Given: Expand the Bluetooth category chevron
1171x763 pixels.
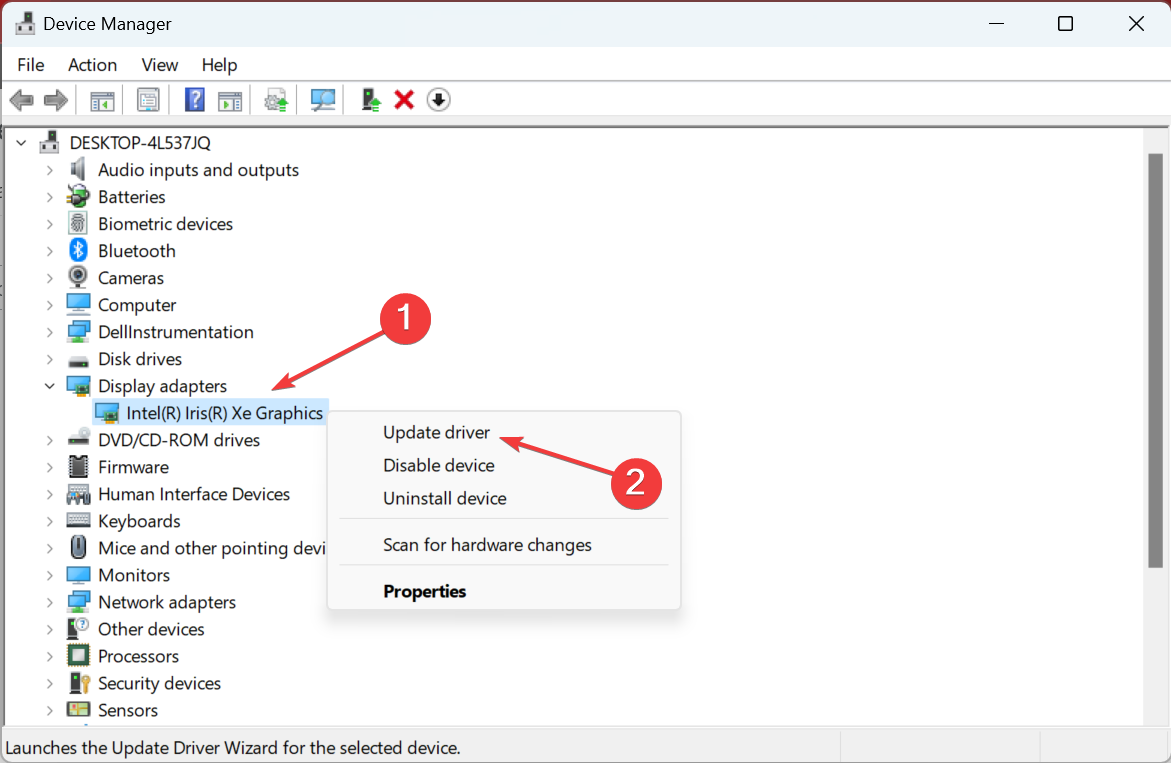Looking at the screenshot, I should coord(50,251).
